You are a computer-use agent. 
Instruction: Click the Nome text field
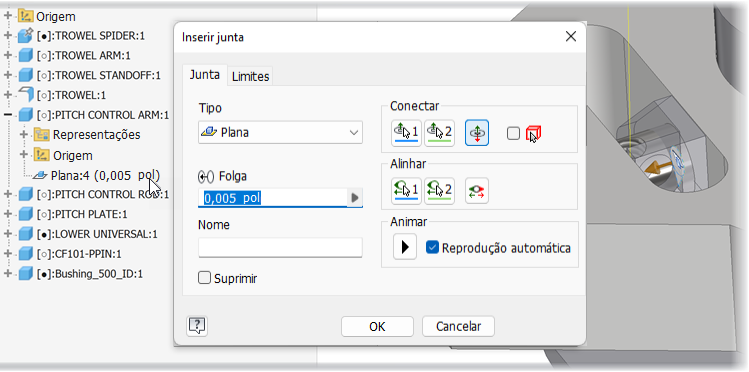tap(280, 247)
